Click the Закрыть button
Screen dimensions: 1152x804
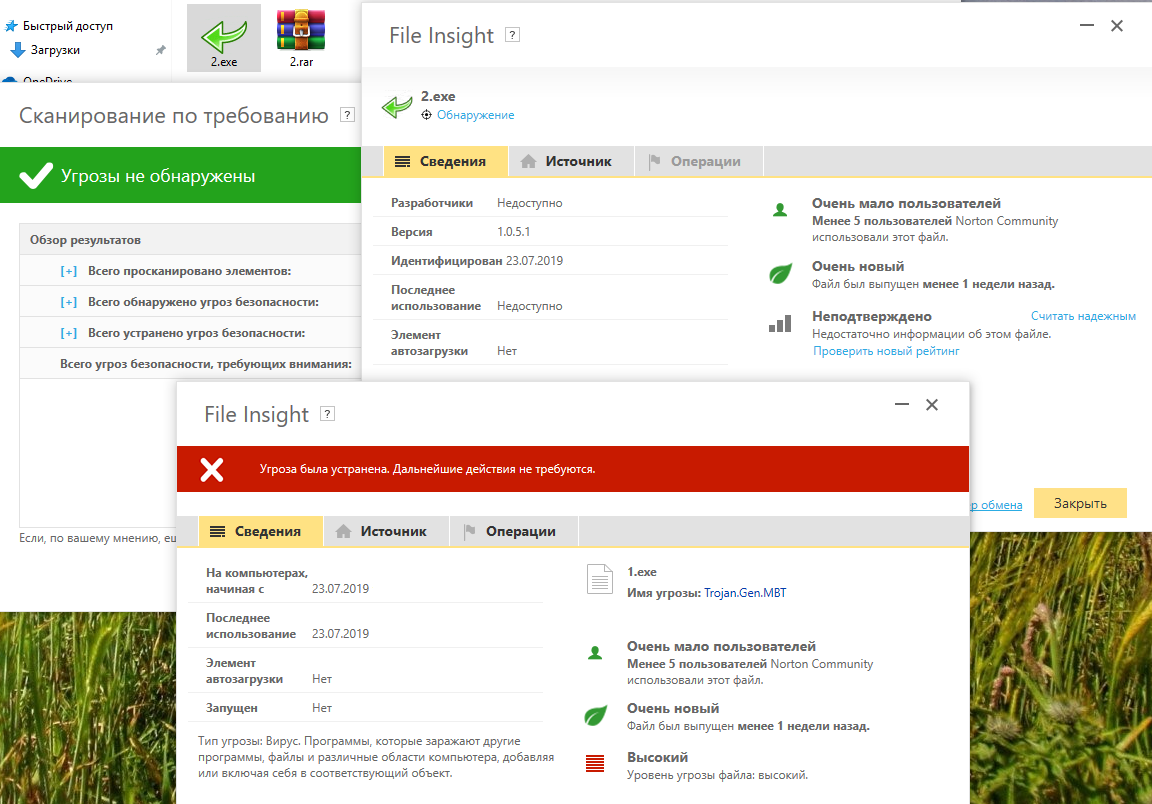pyautogui.click(x=1080, y=503)
